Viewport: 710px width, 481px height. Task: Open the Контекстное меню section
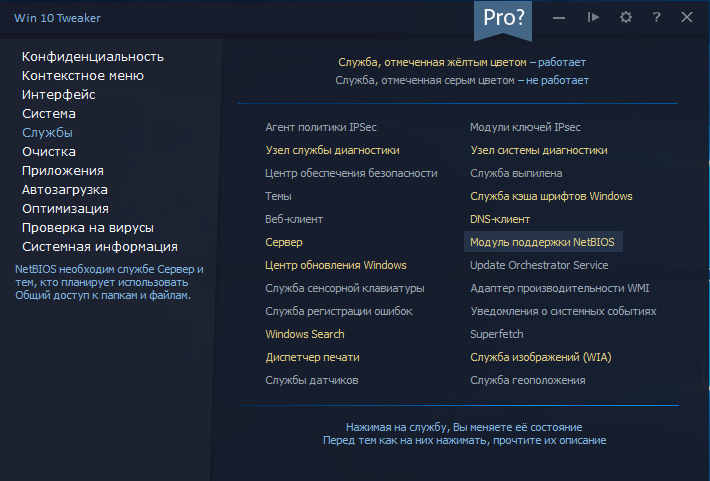(83, 76)
